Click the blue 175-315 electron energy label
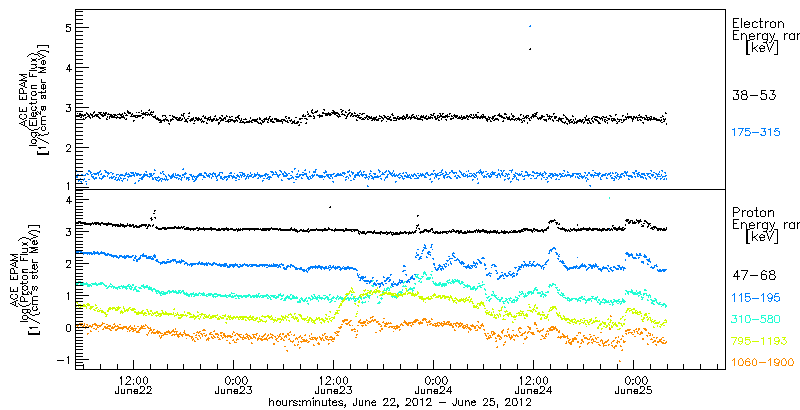This screenshot has width=800, height=410. click(756, 133)
